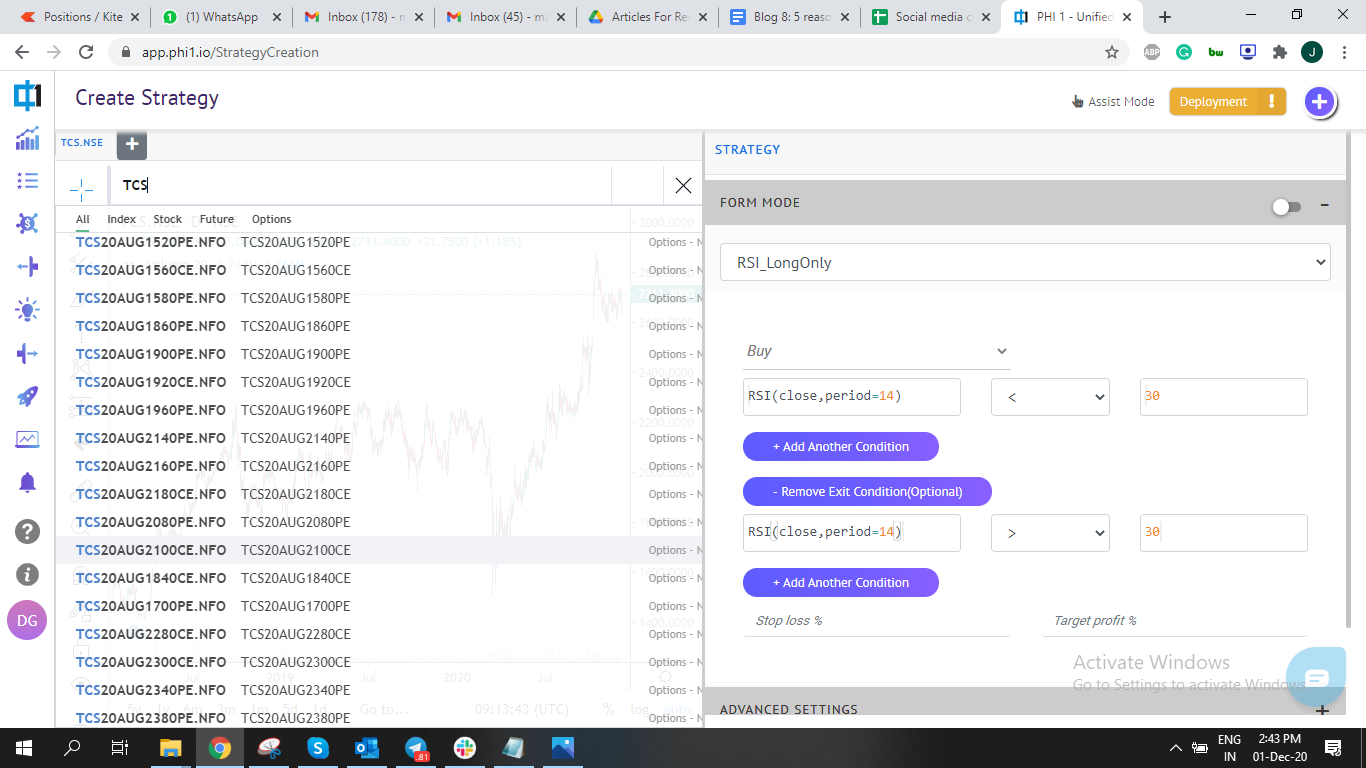Click the right-pointing arrow icon in sidebar
The width and height of the screenshot is (1366, 768).
(27, 353)
